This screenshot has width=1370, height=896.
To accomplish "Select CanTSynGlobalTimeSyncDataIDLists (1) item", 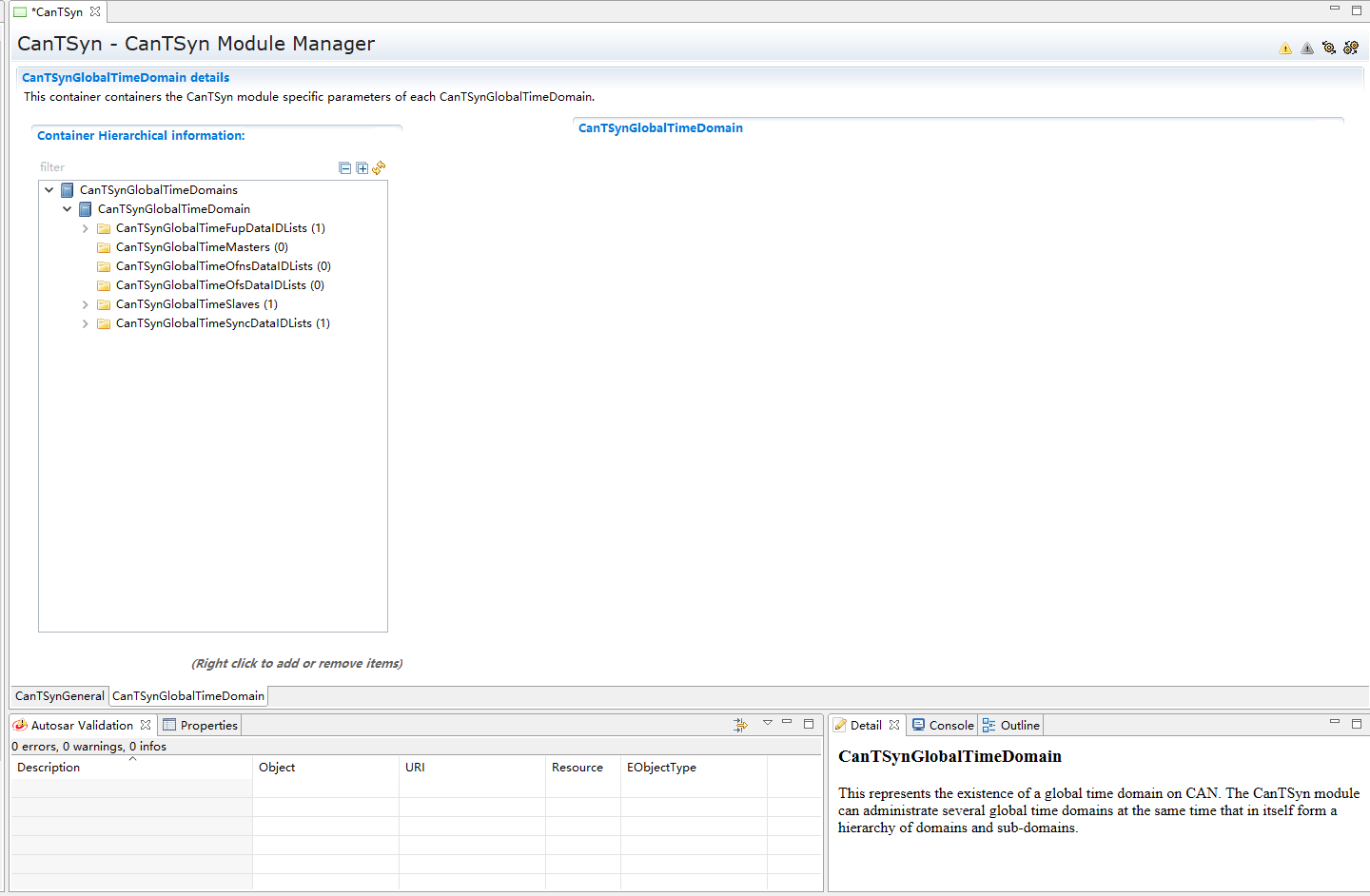I will [x=223, y=323].
